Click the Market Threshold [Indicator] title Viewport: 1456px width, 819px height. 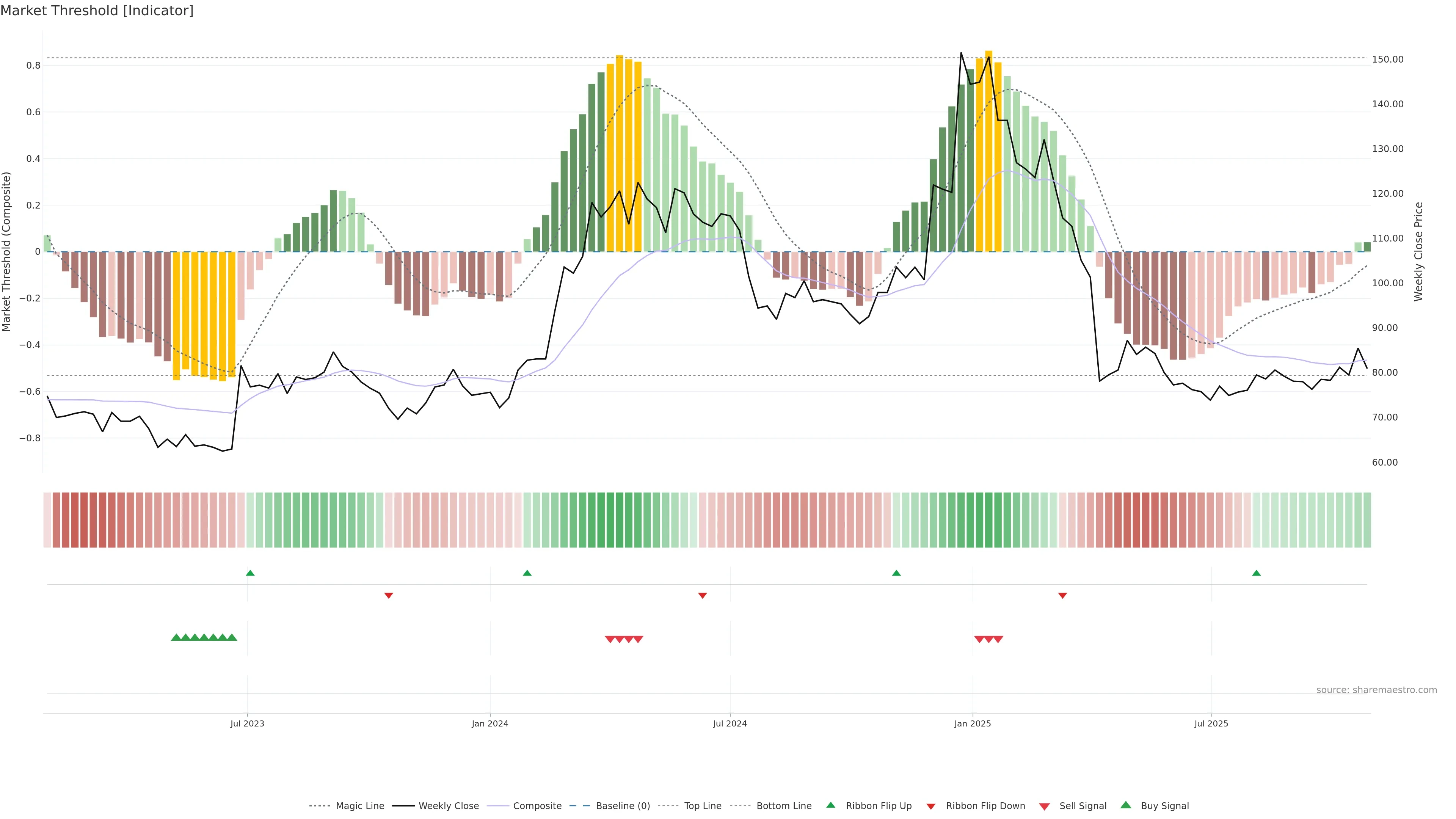(97, 11)
